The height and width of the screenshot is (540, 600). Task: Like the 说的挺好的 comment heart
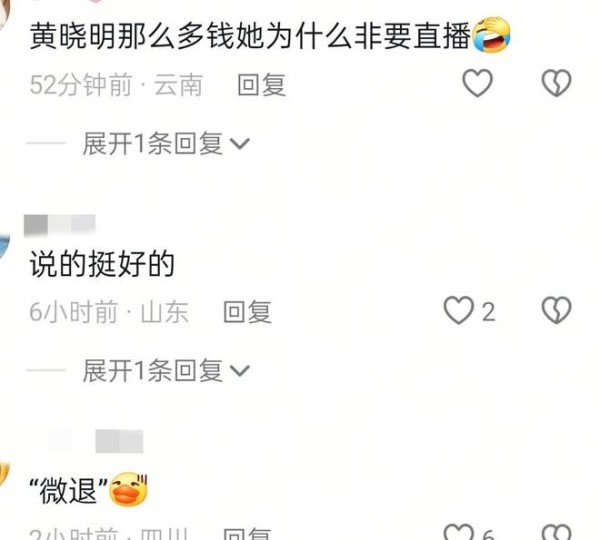click(458, 310)
